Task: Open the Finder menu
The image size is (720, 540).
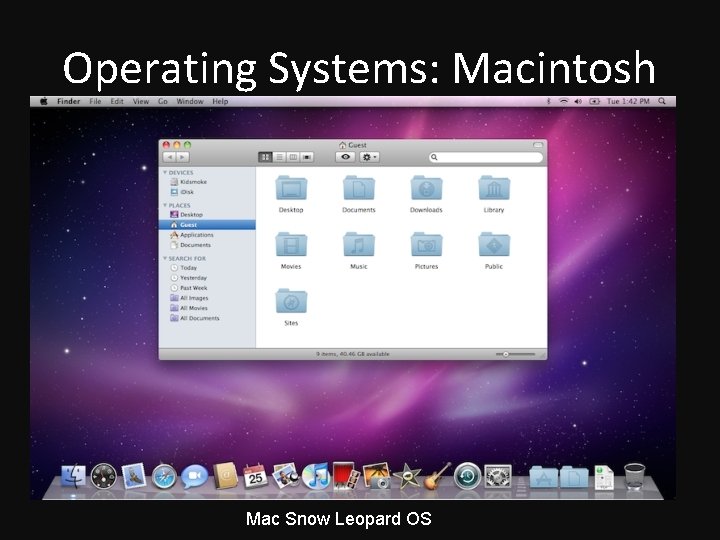Action: (68, 101)
